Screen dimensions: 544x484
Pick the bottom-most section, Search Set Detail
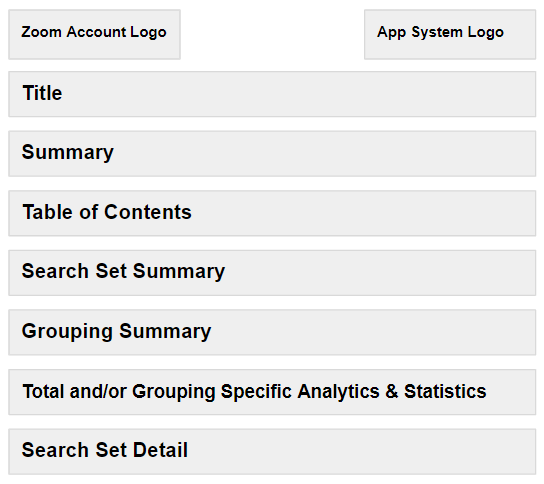[272, 452]
